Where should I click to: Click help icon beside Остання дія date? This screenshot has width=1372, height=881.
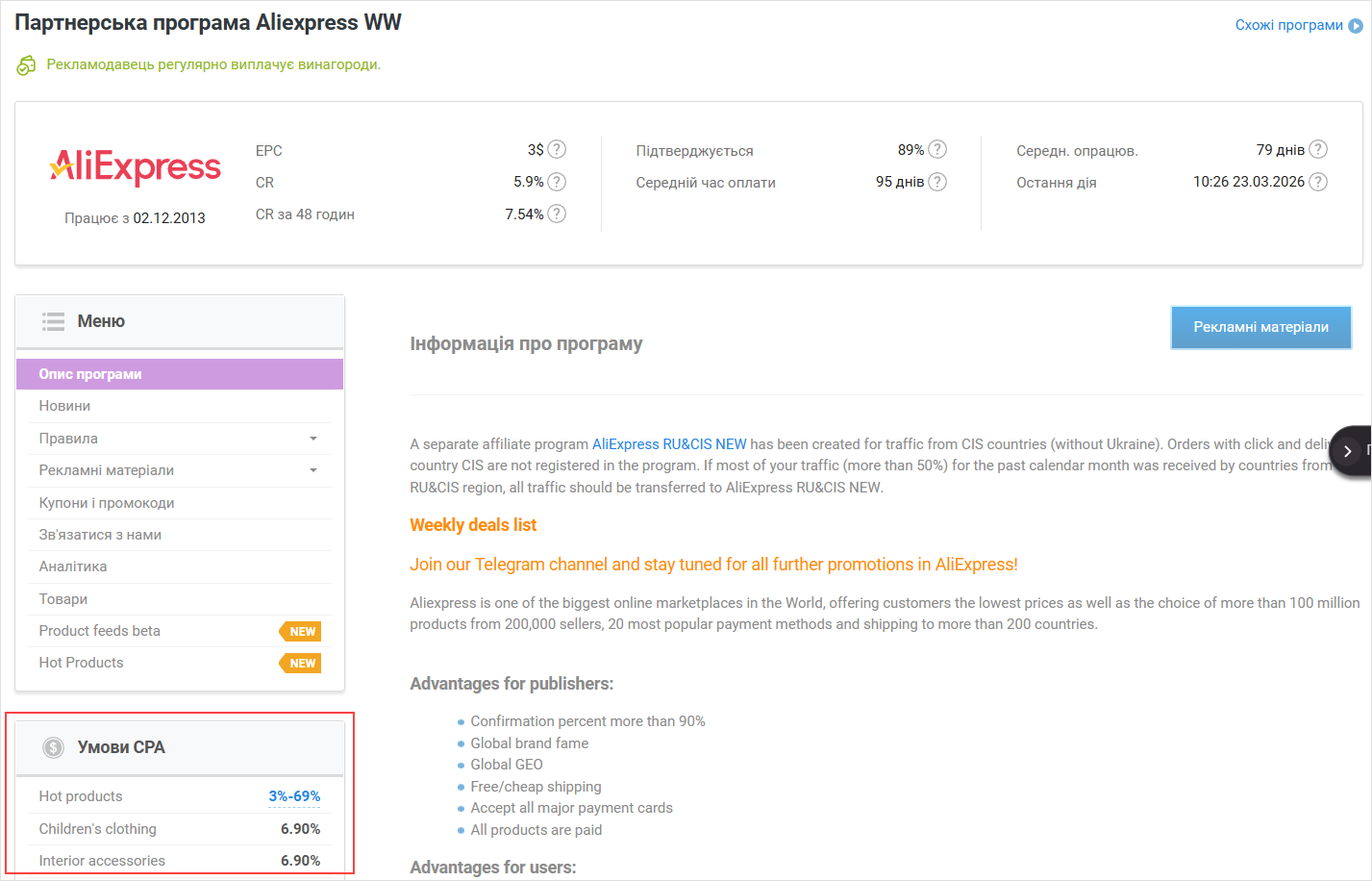[x=1318, y=182]
